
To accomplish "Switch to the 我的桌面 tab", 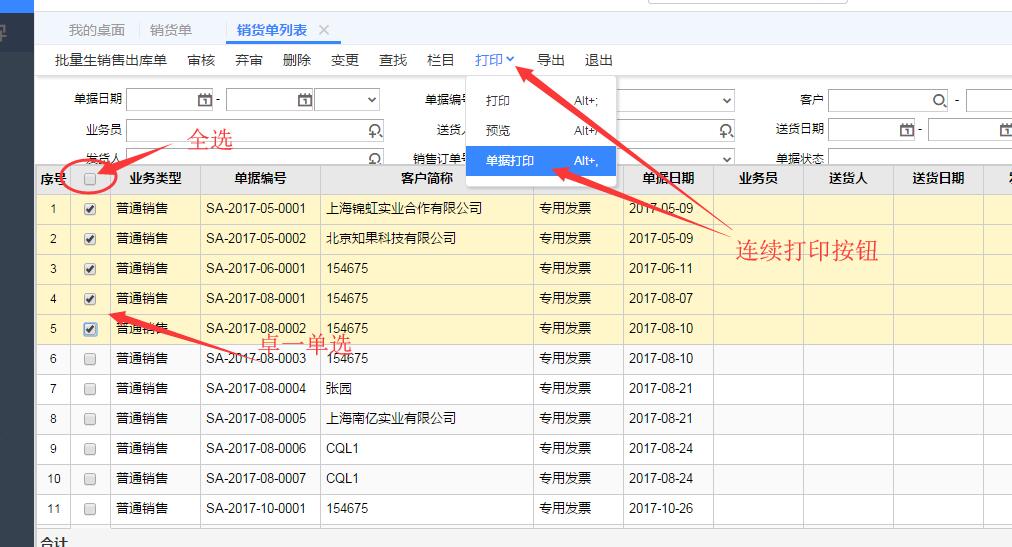I will coord(97,30).
